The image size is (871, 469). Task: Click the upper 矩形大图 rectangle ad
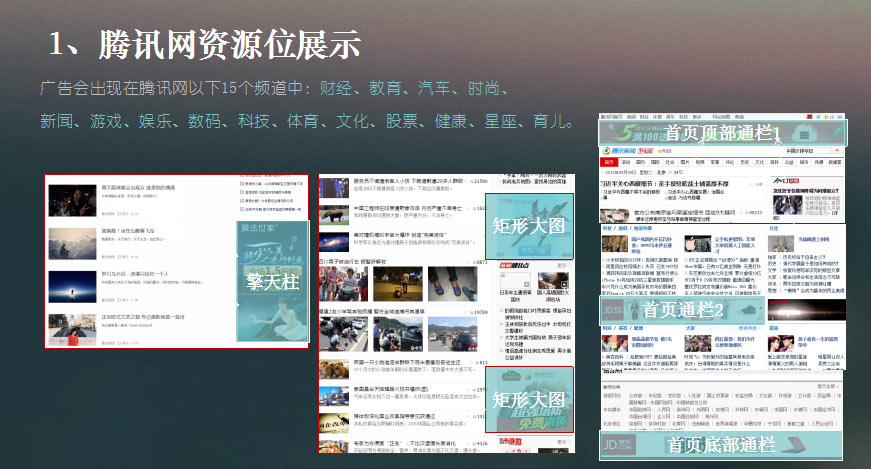(528, 226)
